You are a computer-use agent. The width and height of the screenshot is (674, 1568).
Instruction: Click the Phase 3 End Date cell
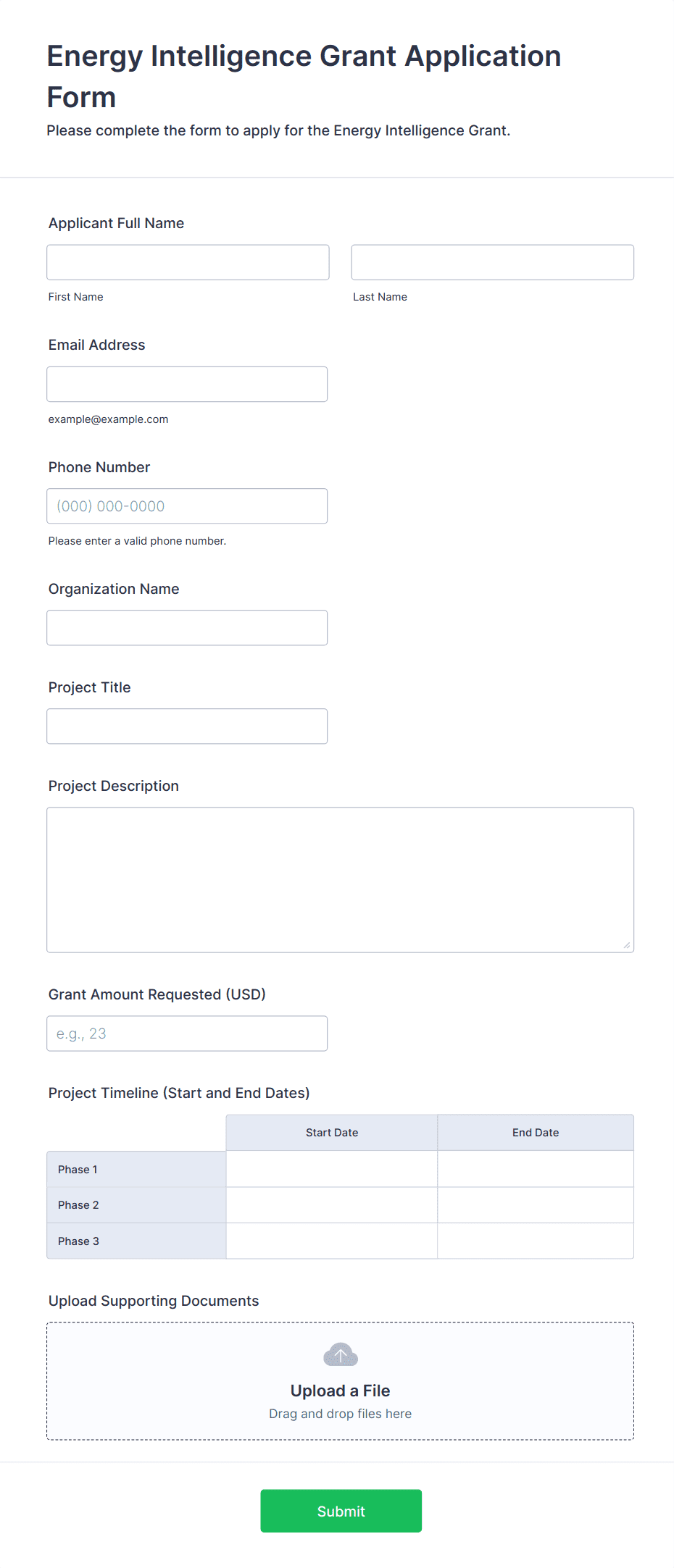click(x=536, y=1241)
